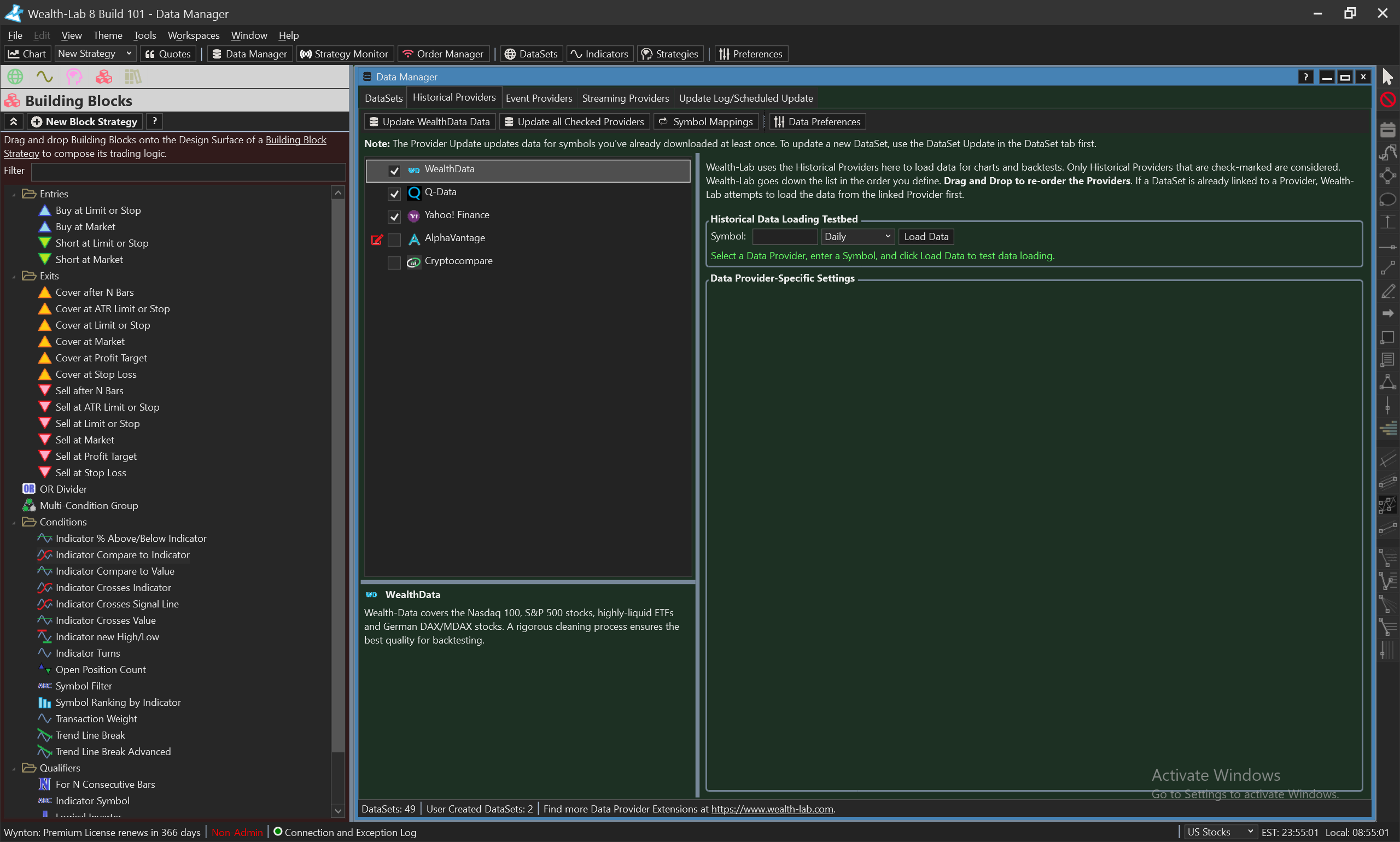The height and width of the screenshot is (842, 1400).
Task: Open the wealth-lab.com link
Action: tap(772, 809)
